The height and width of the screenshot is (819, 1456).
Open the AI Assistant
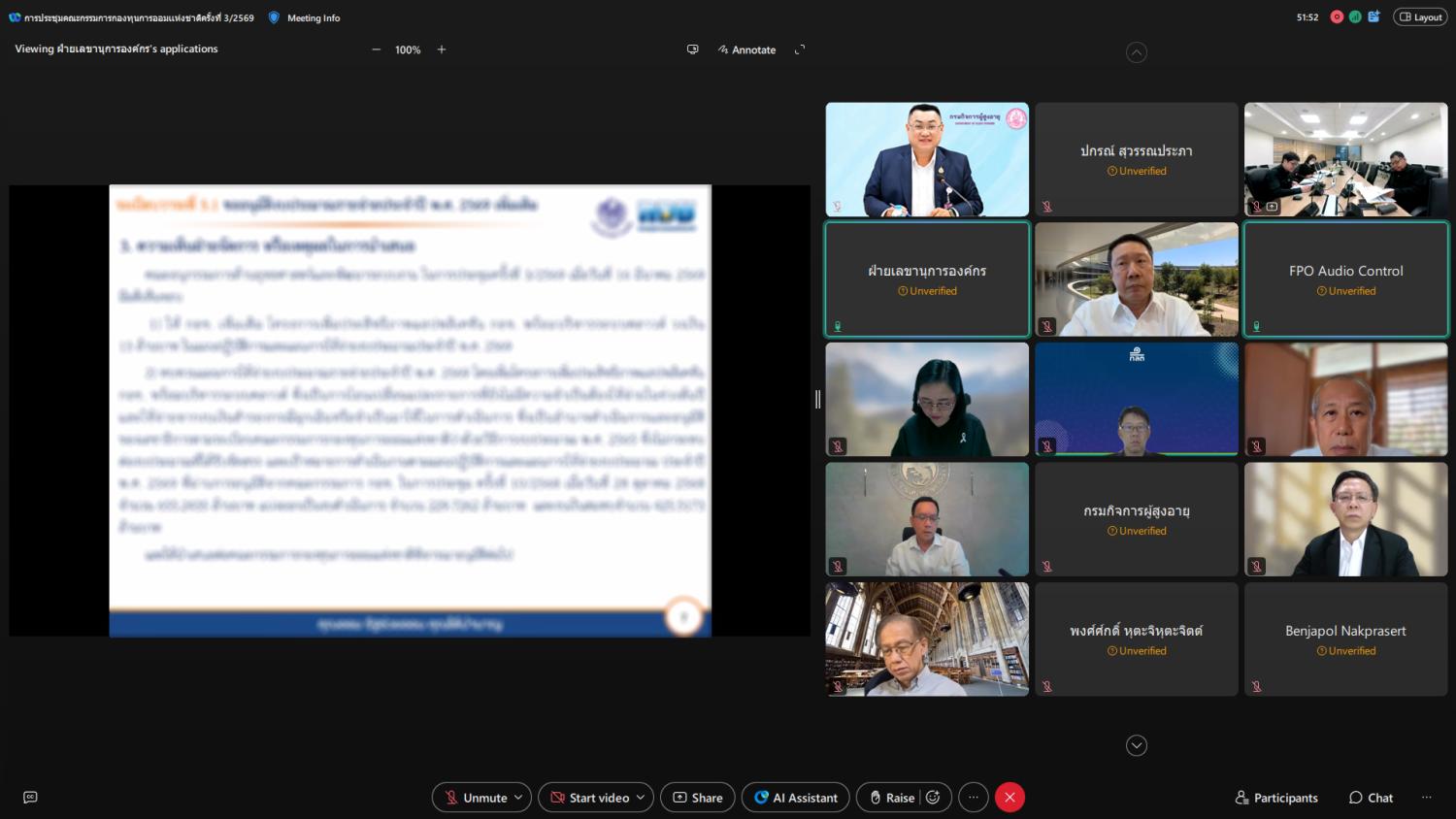coord(795,798)
